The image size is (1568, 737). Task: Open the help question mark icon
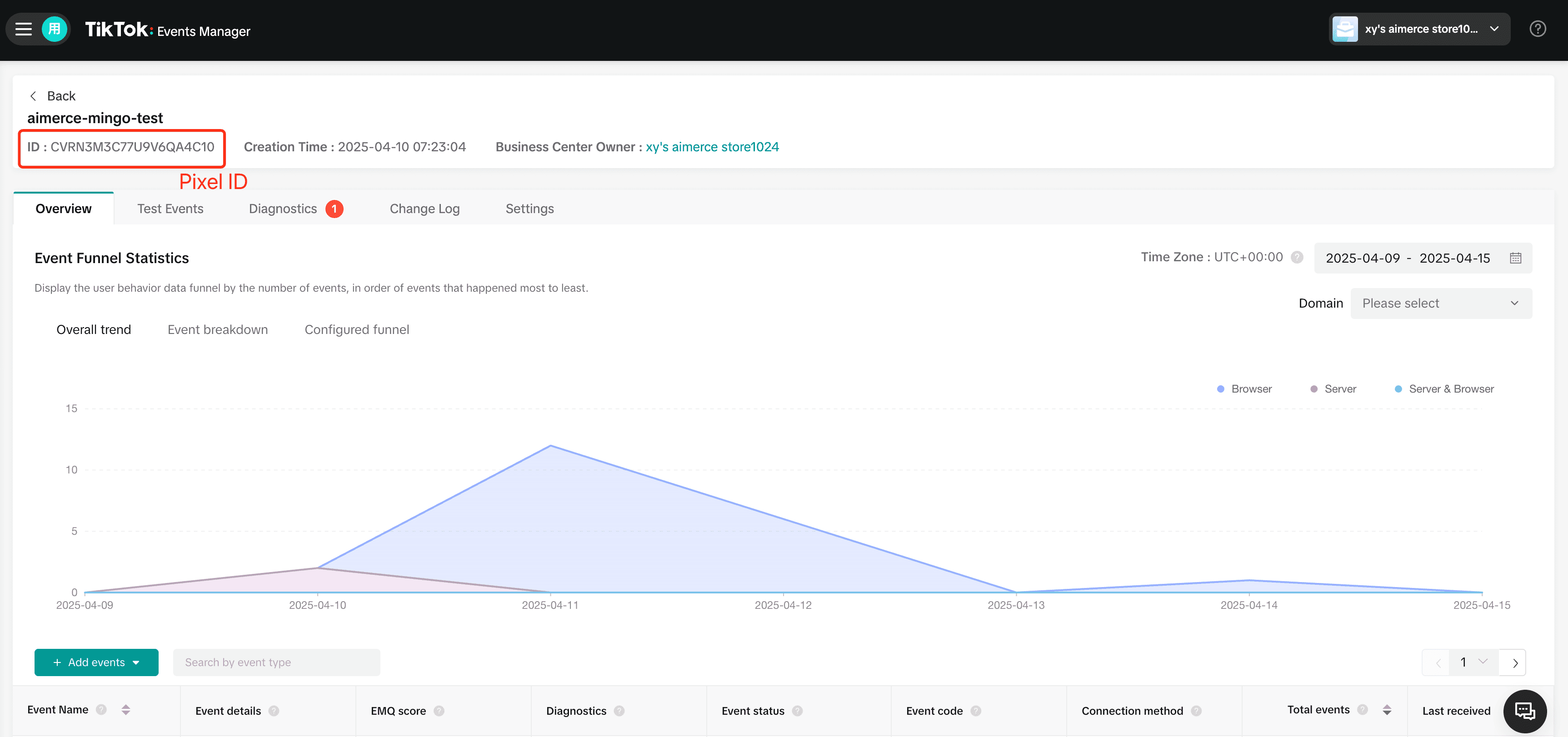[x=1538, y=29]
